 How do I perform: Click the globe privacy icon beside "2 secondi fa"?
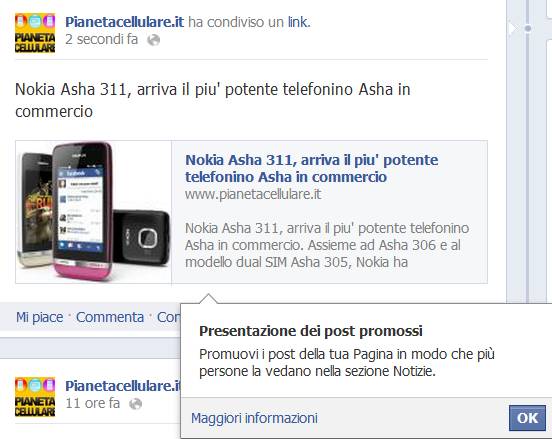(x=153, y=40)
